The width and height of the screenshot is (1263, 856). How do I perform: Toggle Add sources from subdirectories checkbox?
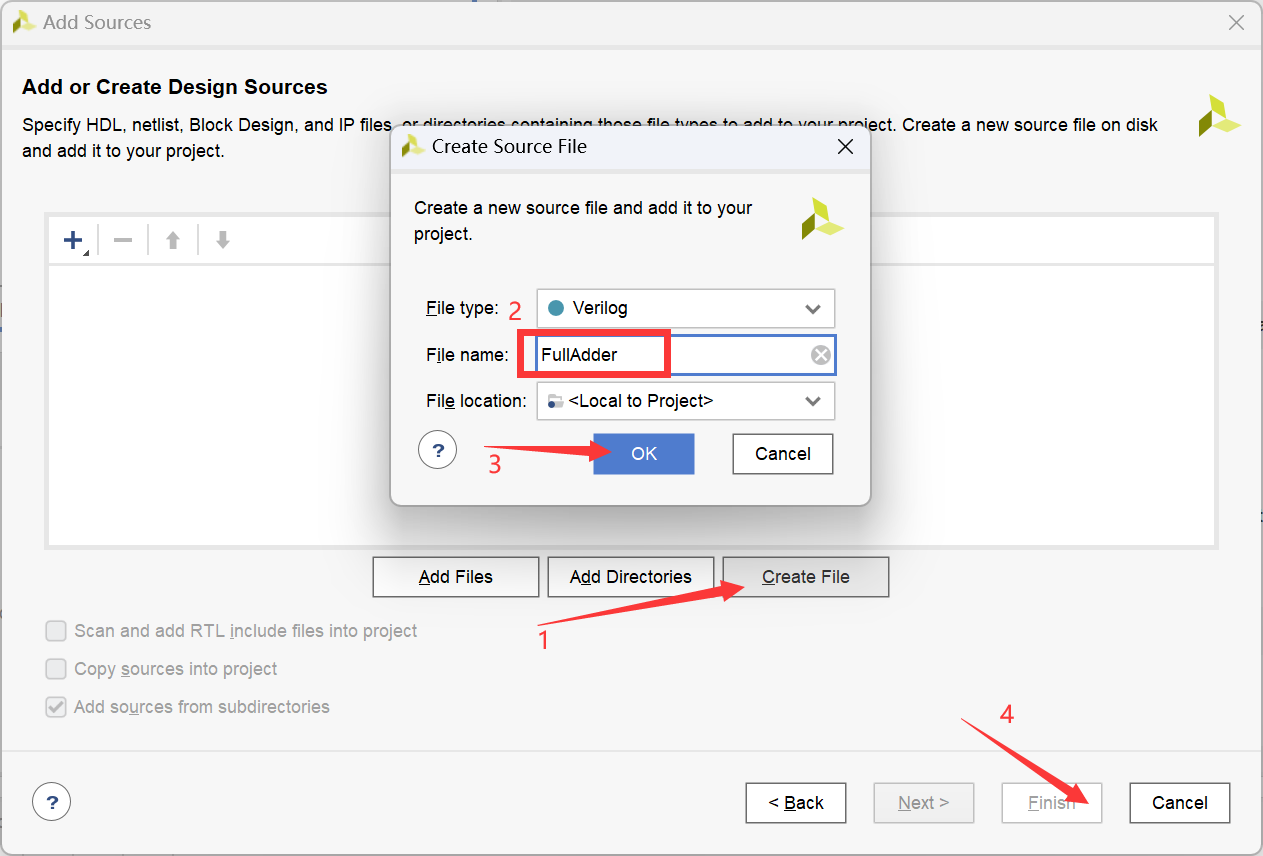[56, 707]
